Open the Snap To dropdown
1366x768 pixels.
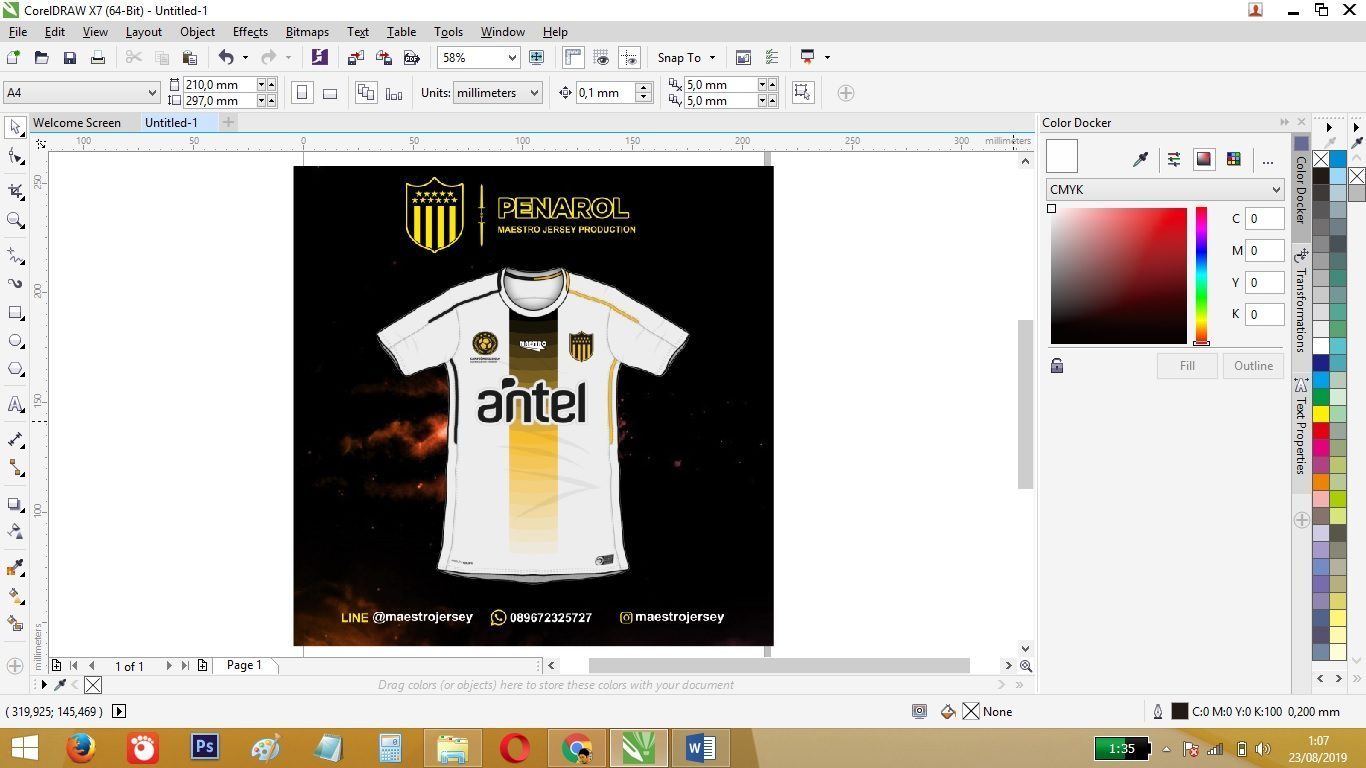coord(686,57)
